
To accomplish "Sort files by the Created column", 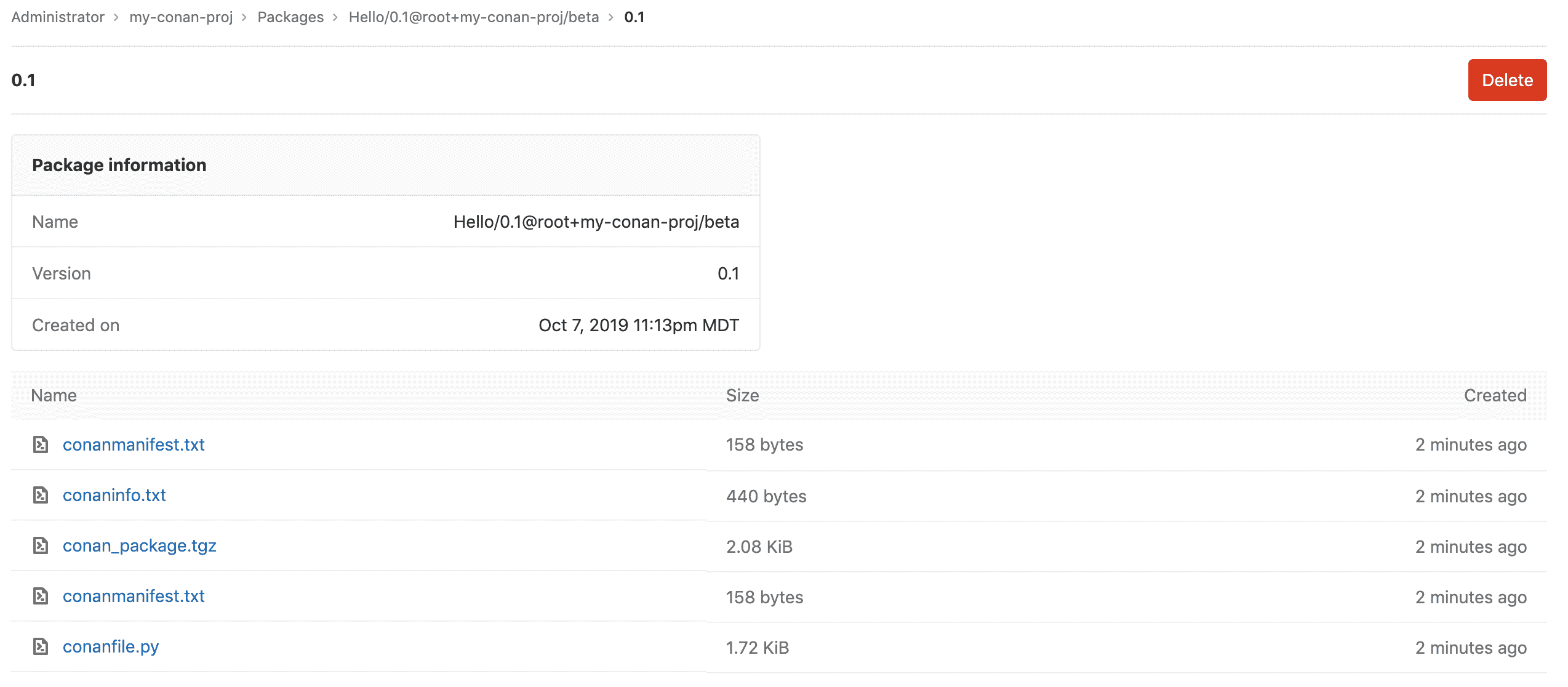I will point(1495,395).
